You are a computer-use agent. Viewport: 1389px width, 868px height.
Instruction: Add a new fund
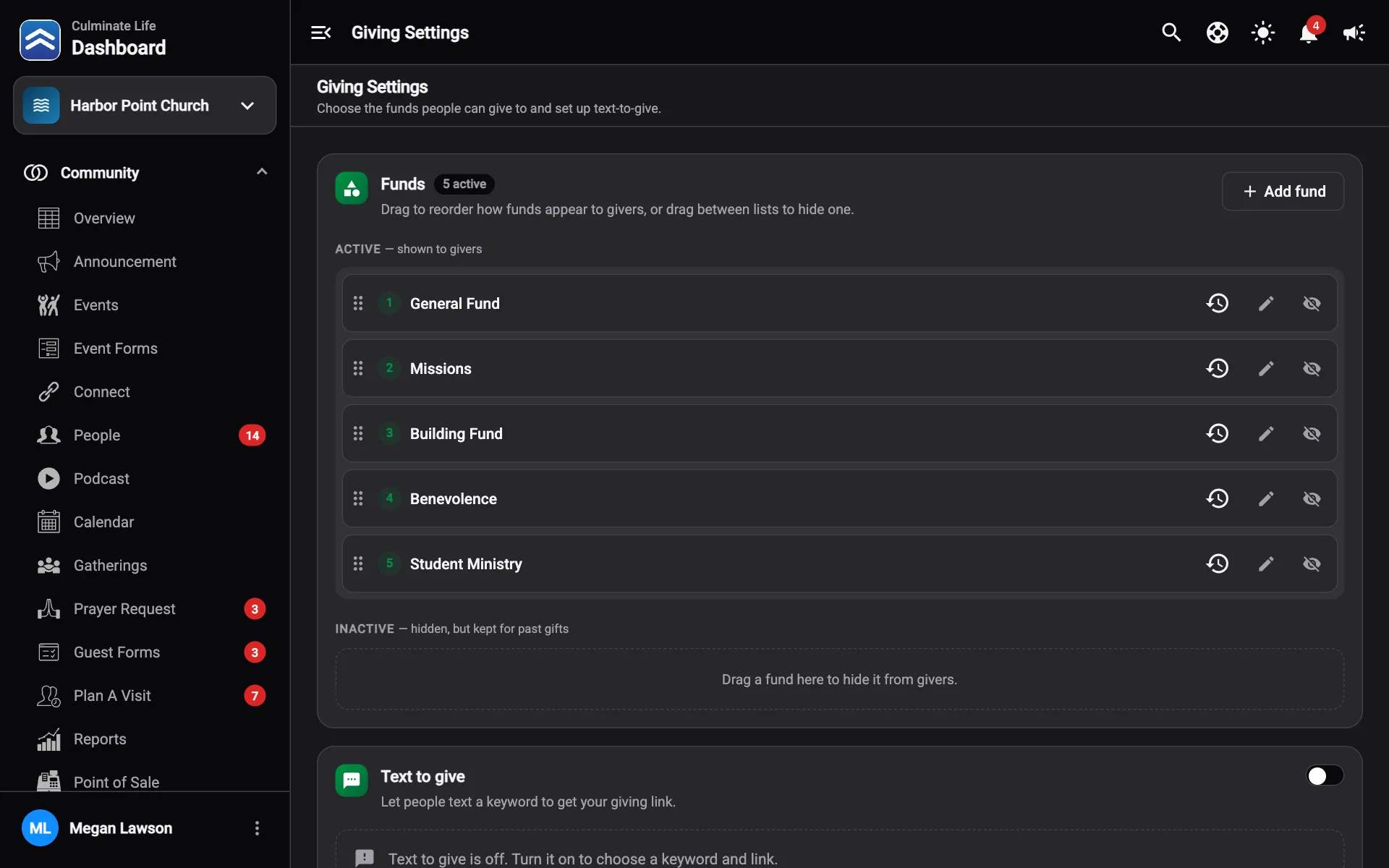tap(1283, 192)
